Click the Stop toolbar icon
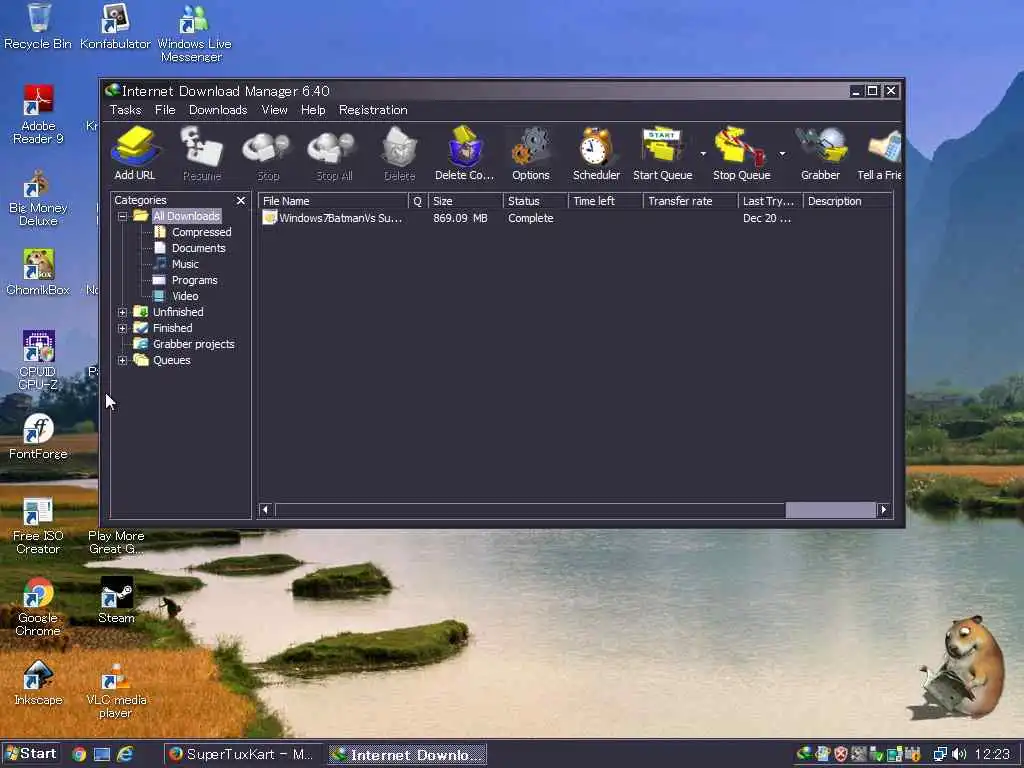 pos(268,153)
